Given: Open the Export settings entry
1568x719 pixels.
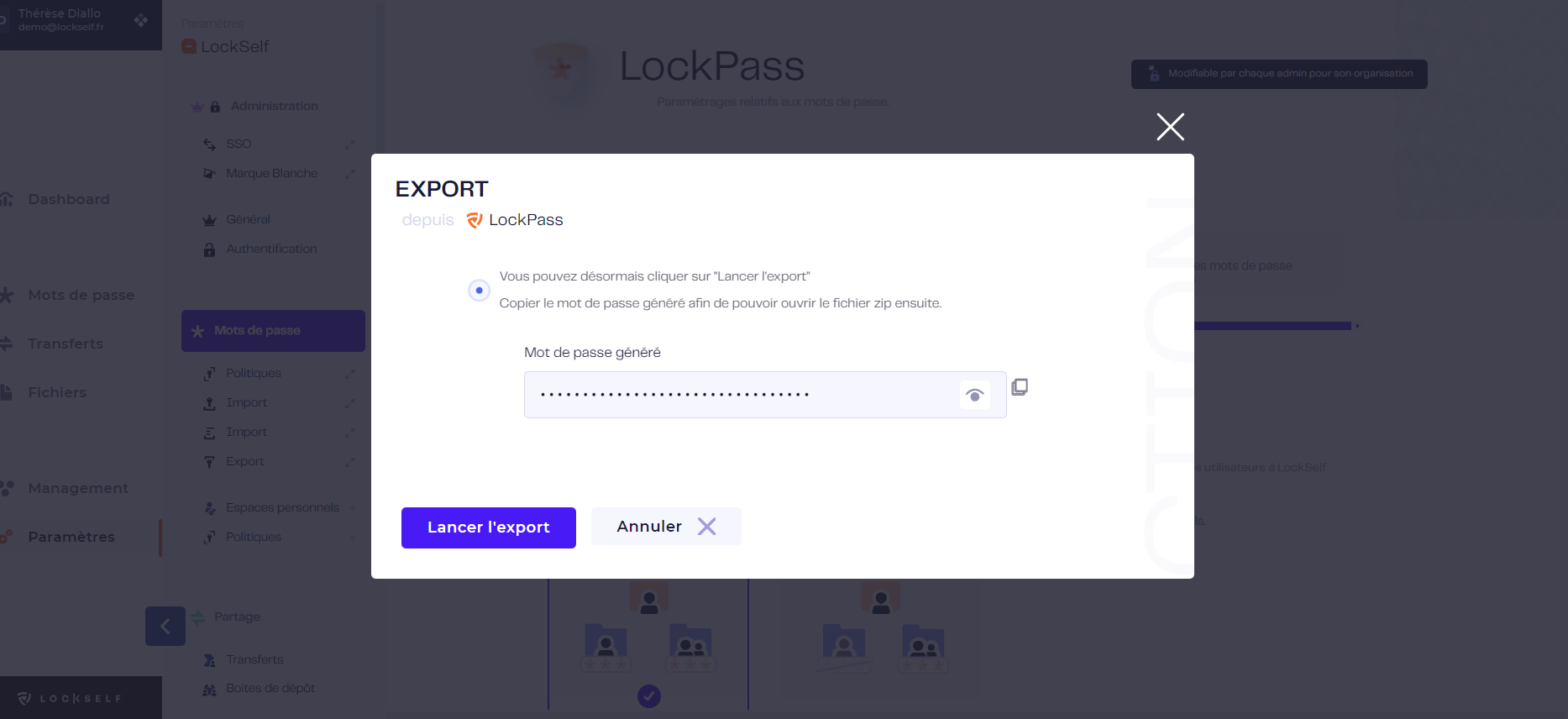Looking at the screenshot, I should point(244,461).
